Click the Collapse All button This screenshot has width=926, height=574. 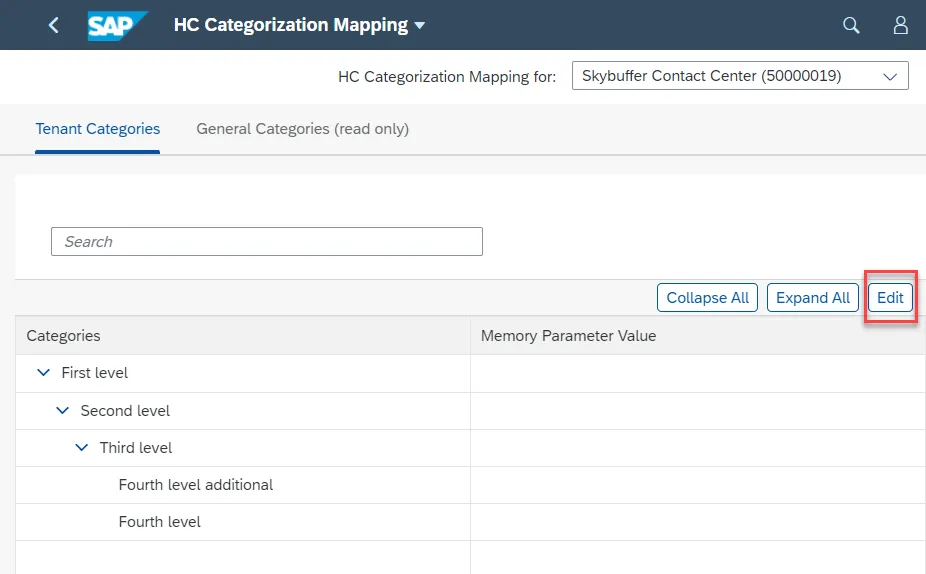pyautogui.click(x=707, y=298)
